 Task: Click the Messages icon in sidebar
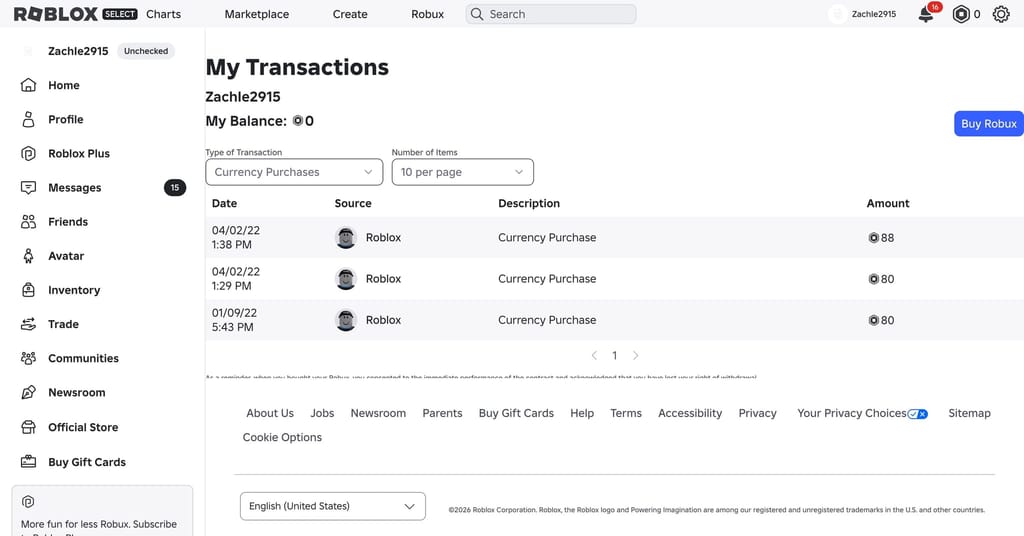[28, 187]
